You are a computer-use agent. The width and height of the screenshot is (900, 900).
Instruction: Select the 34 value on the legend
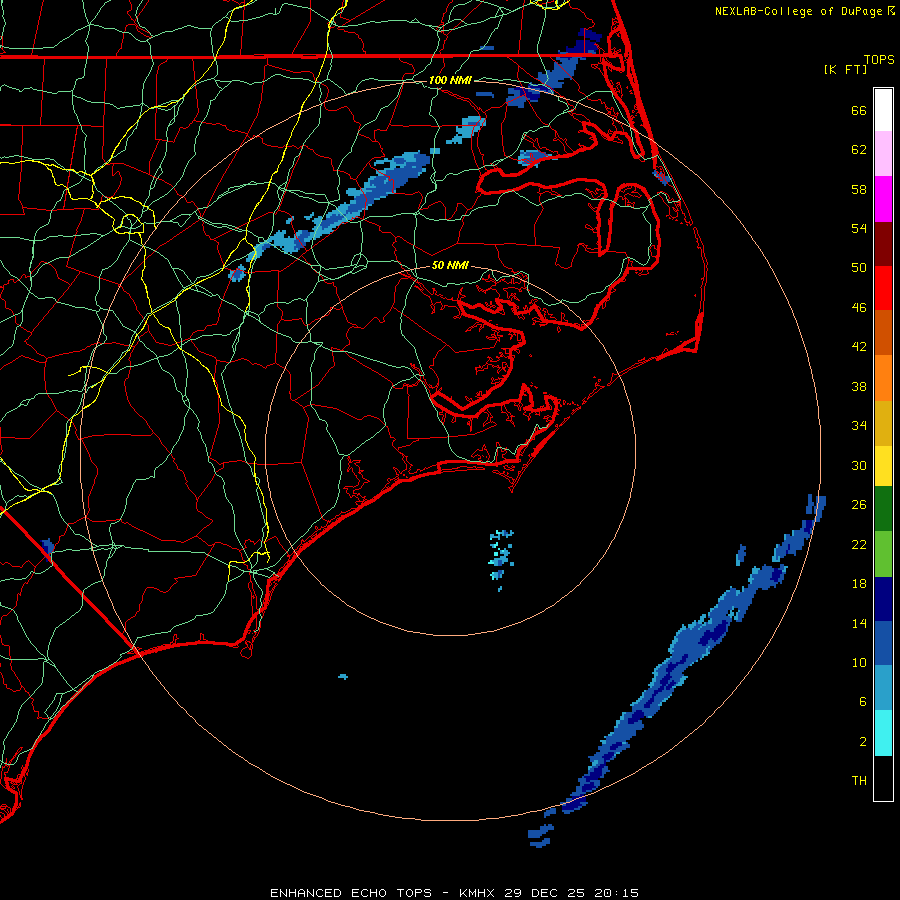pos(859,426)
